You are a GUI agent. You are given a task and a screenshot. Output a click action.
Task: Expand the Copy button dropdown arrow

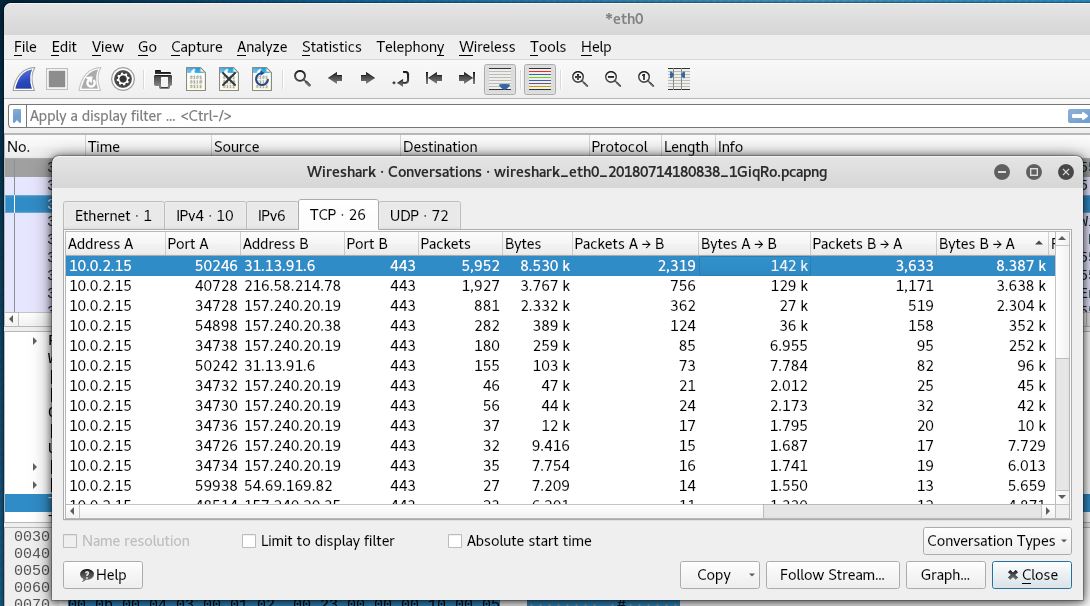point(752,575)
